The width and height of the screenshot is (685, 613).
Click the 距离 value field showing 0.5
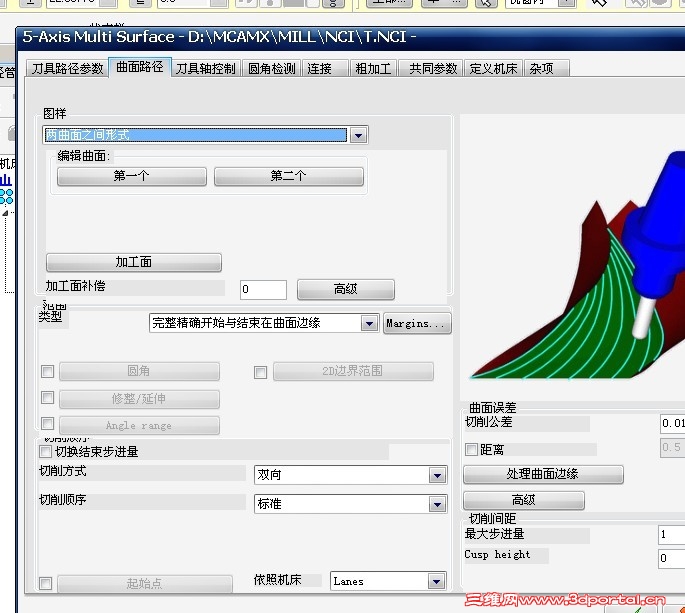(x=672, y=447)
